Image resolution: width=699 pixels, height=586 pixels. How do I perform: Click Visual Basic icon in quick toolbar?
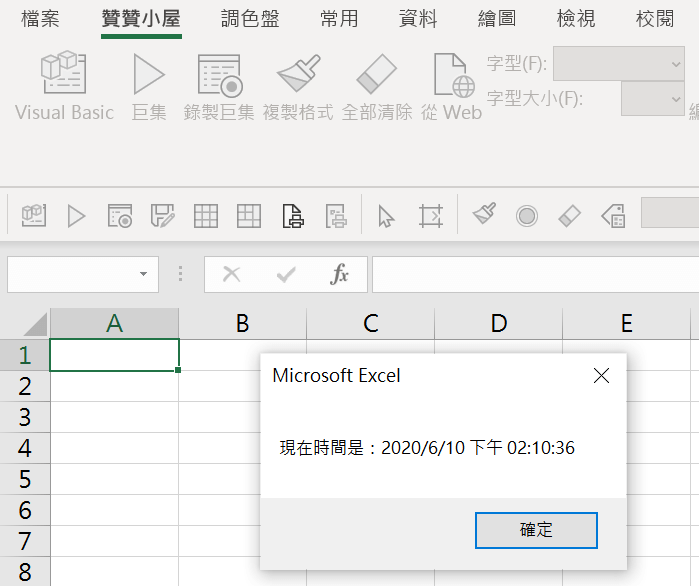34,216
